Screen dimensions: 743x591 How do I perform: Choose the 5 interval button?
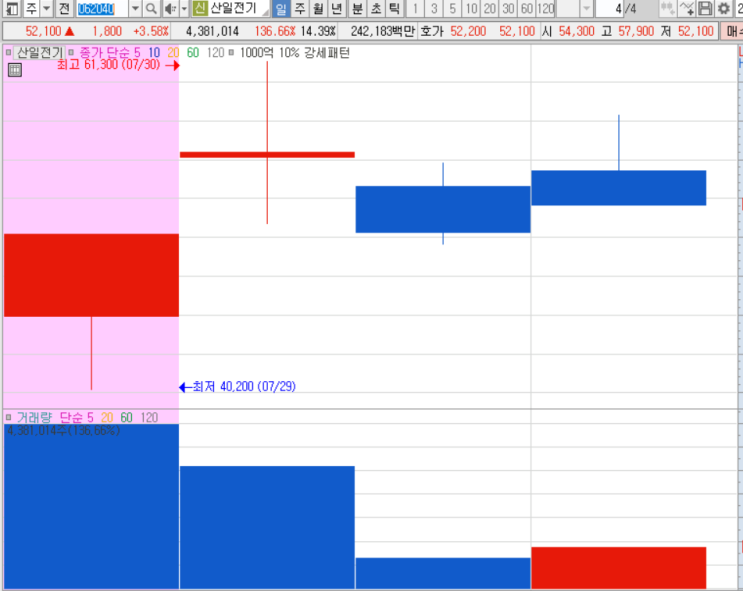453,9
